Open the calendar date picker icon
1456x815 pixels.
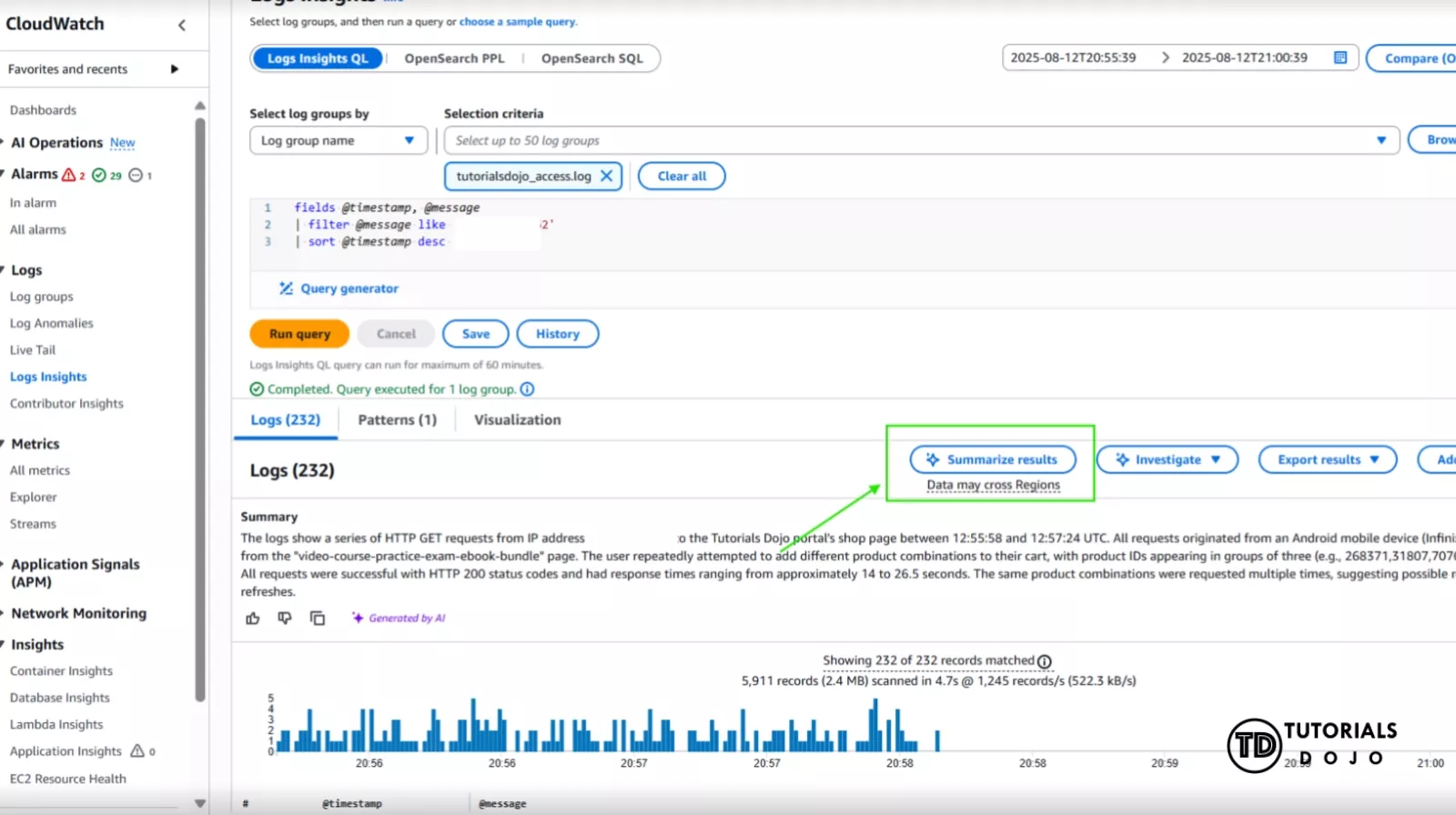(1340, 57)
